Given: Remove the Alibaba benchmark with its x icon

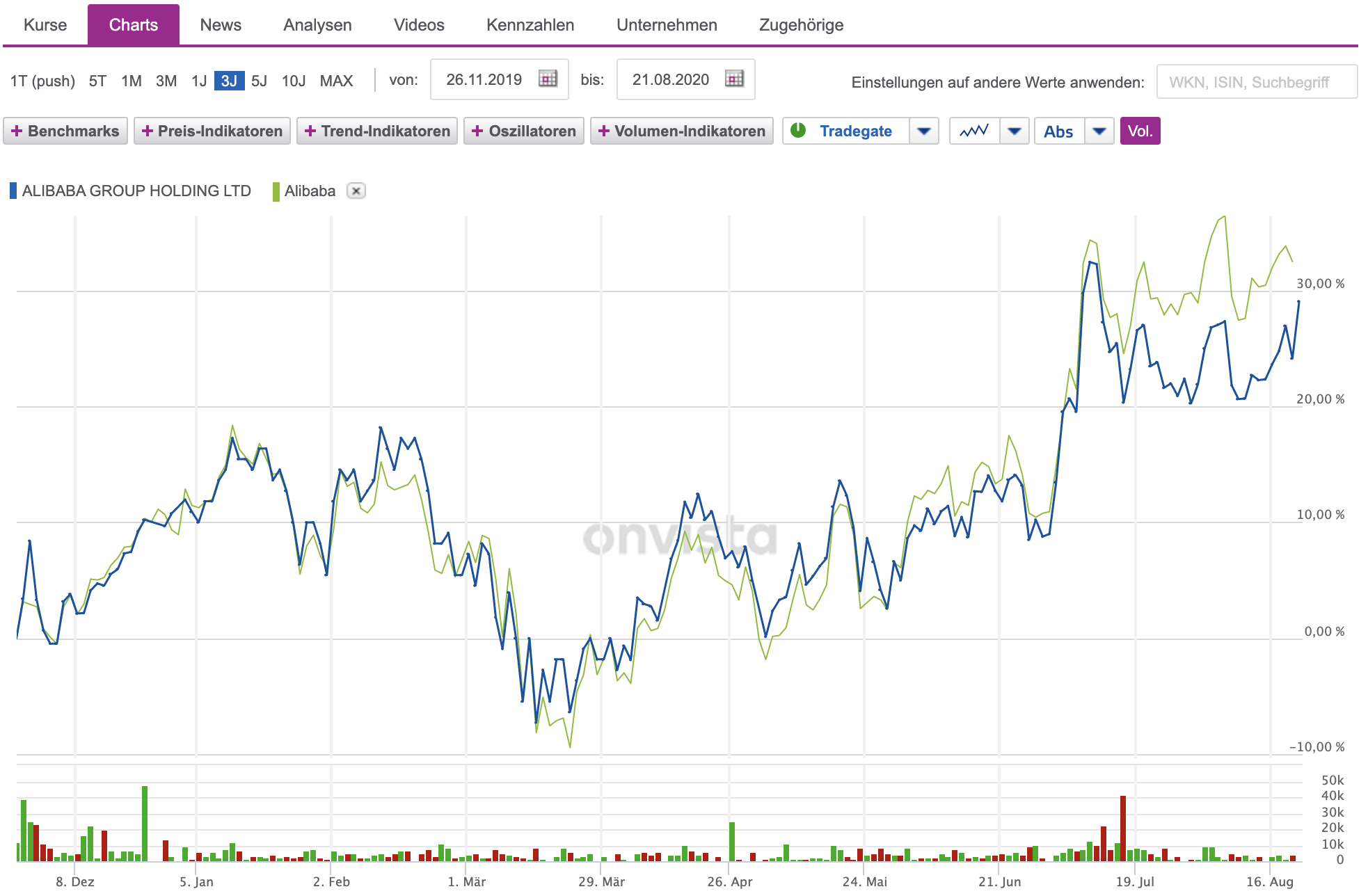Looking at the screenshot, I should (356, 191).
